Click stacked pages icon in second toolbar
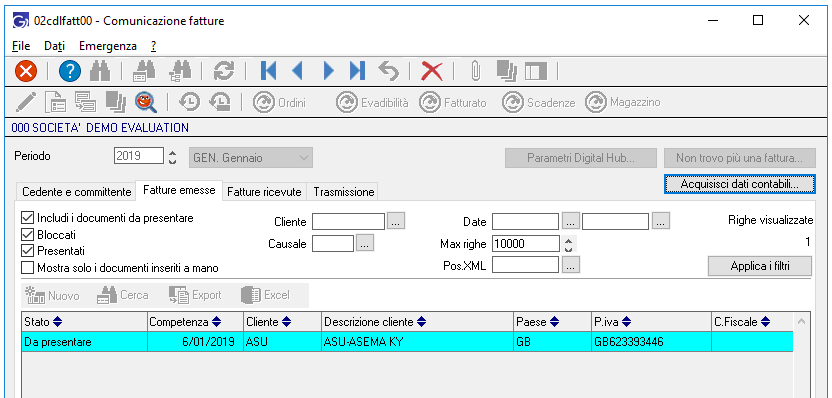This screenshot has width=832, height=398. point(115,102)
